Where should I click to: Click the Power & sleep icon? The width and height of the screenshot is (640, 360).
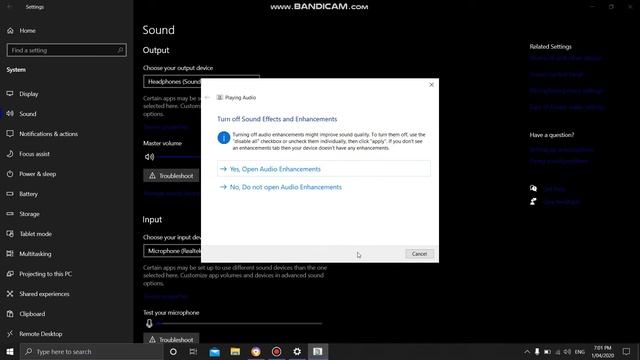click(10, 174)
